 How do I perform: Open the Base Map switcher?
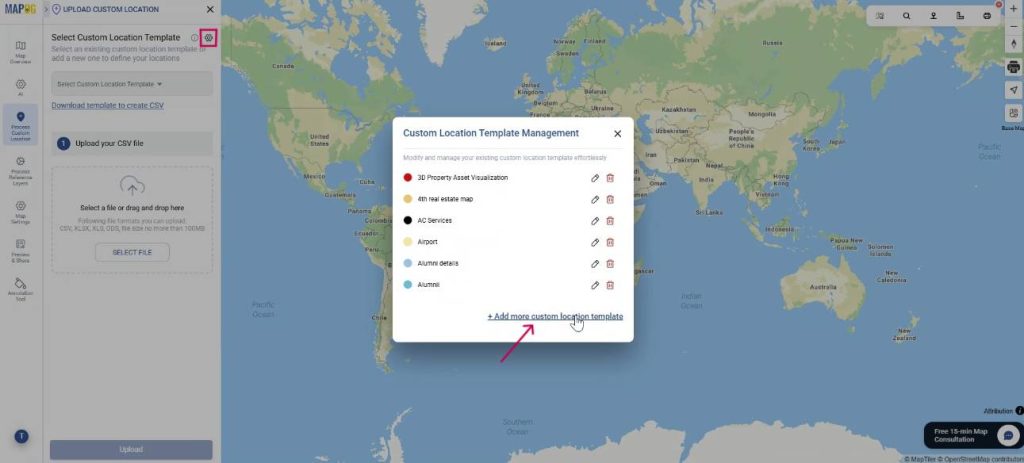[1014, 116]
